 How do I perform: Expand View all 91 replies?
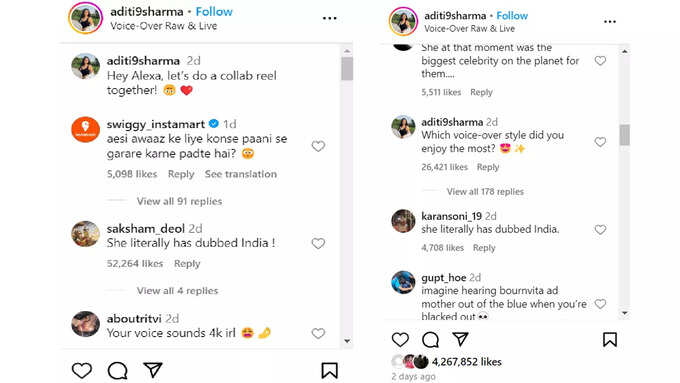[x=179, y=201]
